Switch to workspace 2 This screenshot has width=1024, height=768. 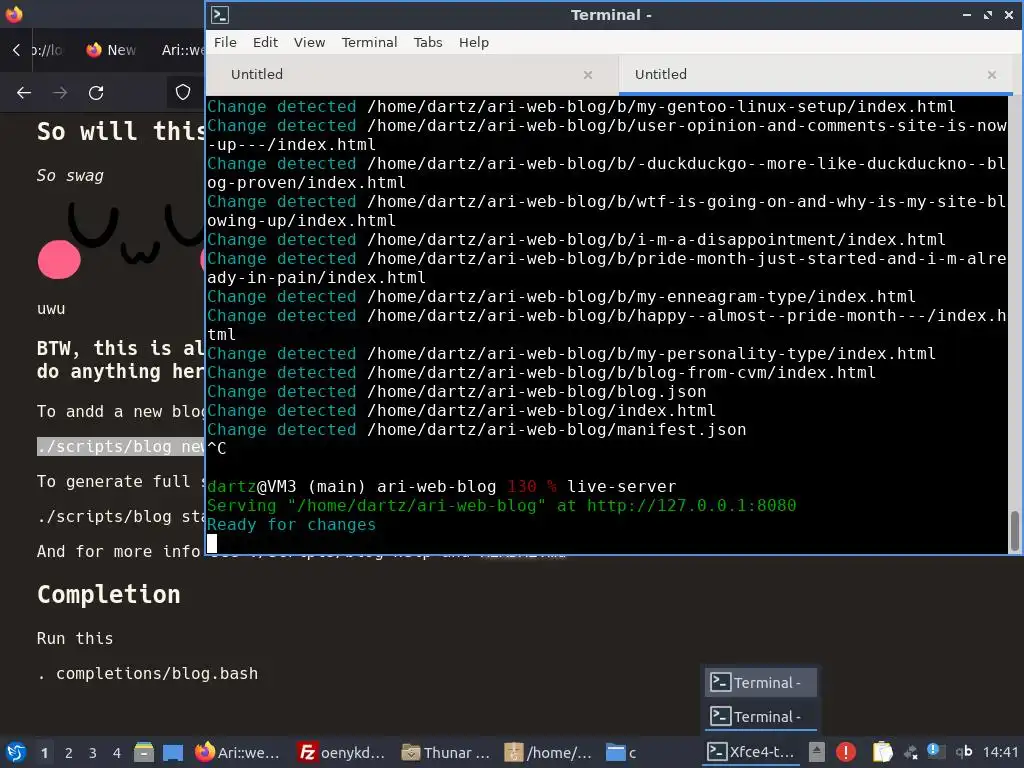(69, 753)
